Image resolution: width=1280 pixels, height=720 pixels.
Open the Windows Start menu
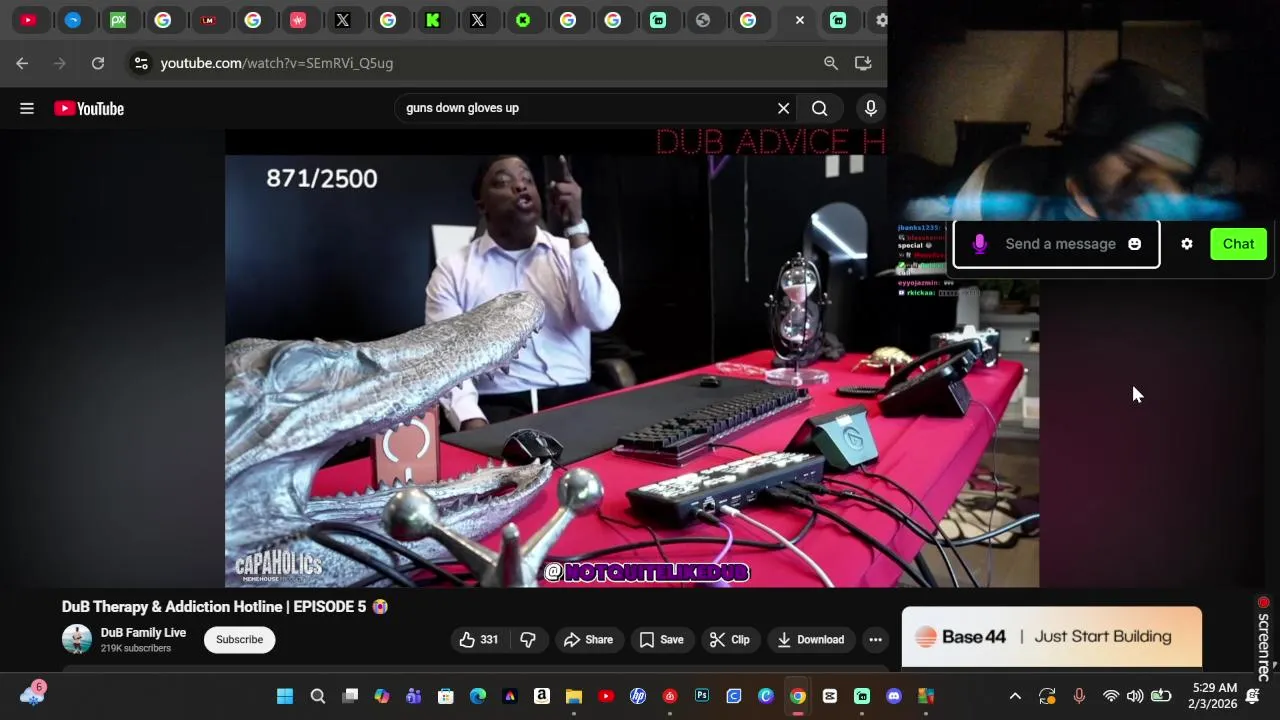(x=285, y=696)
